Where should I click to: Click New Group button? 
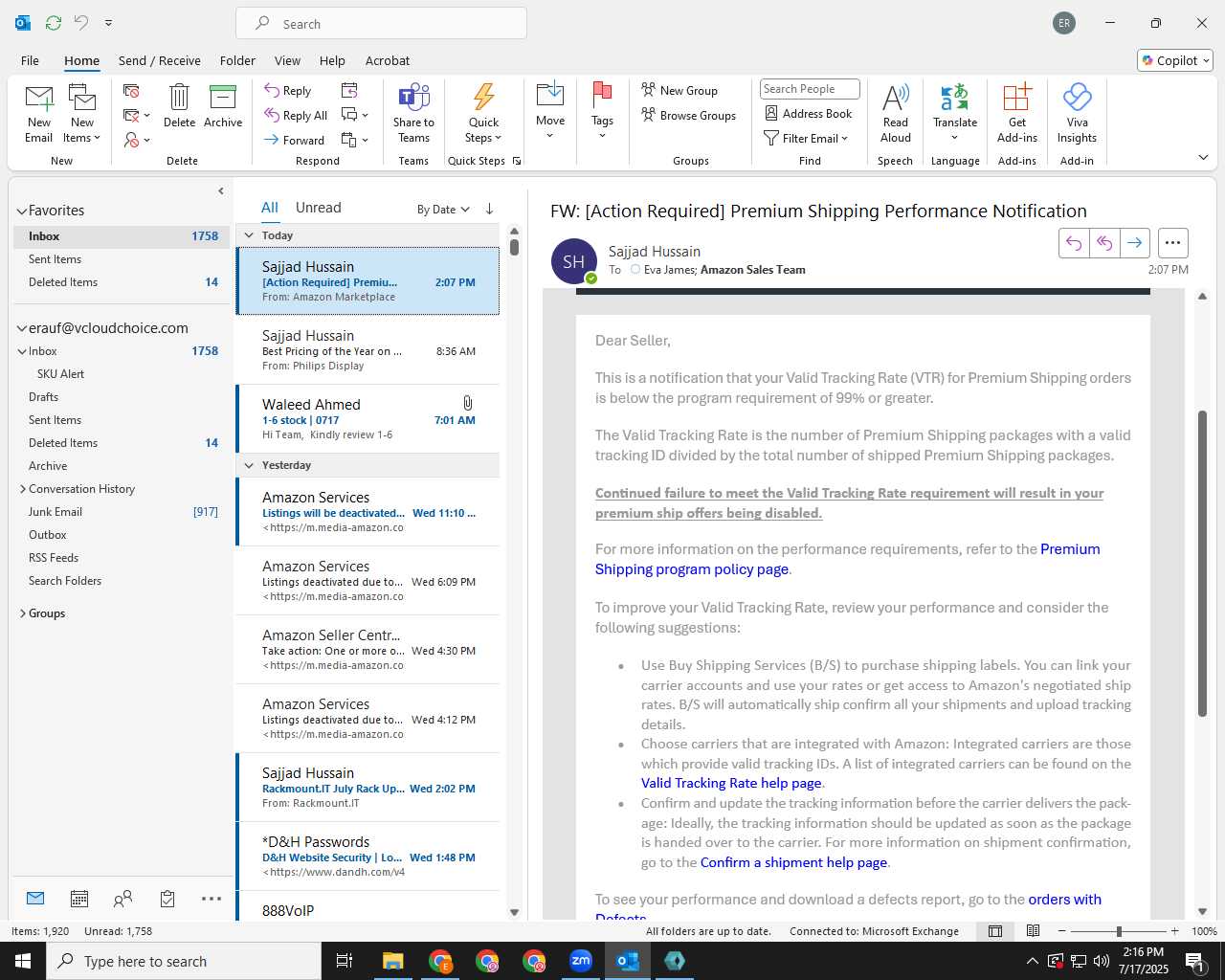click(679, 90)
